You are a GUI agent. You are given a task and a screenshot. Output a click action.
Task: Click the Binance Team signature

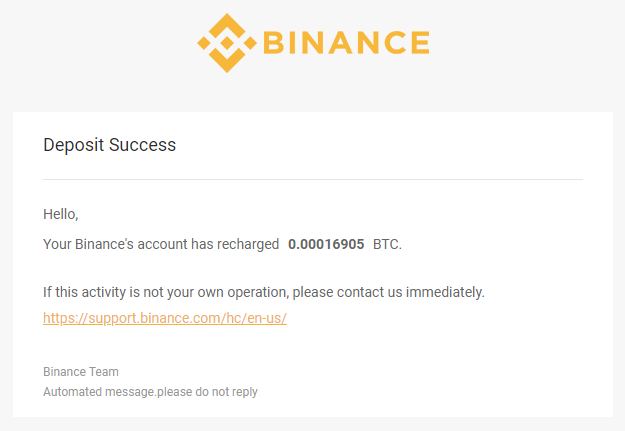81,372
